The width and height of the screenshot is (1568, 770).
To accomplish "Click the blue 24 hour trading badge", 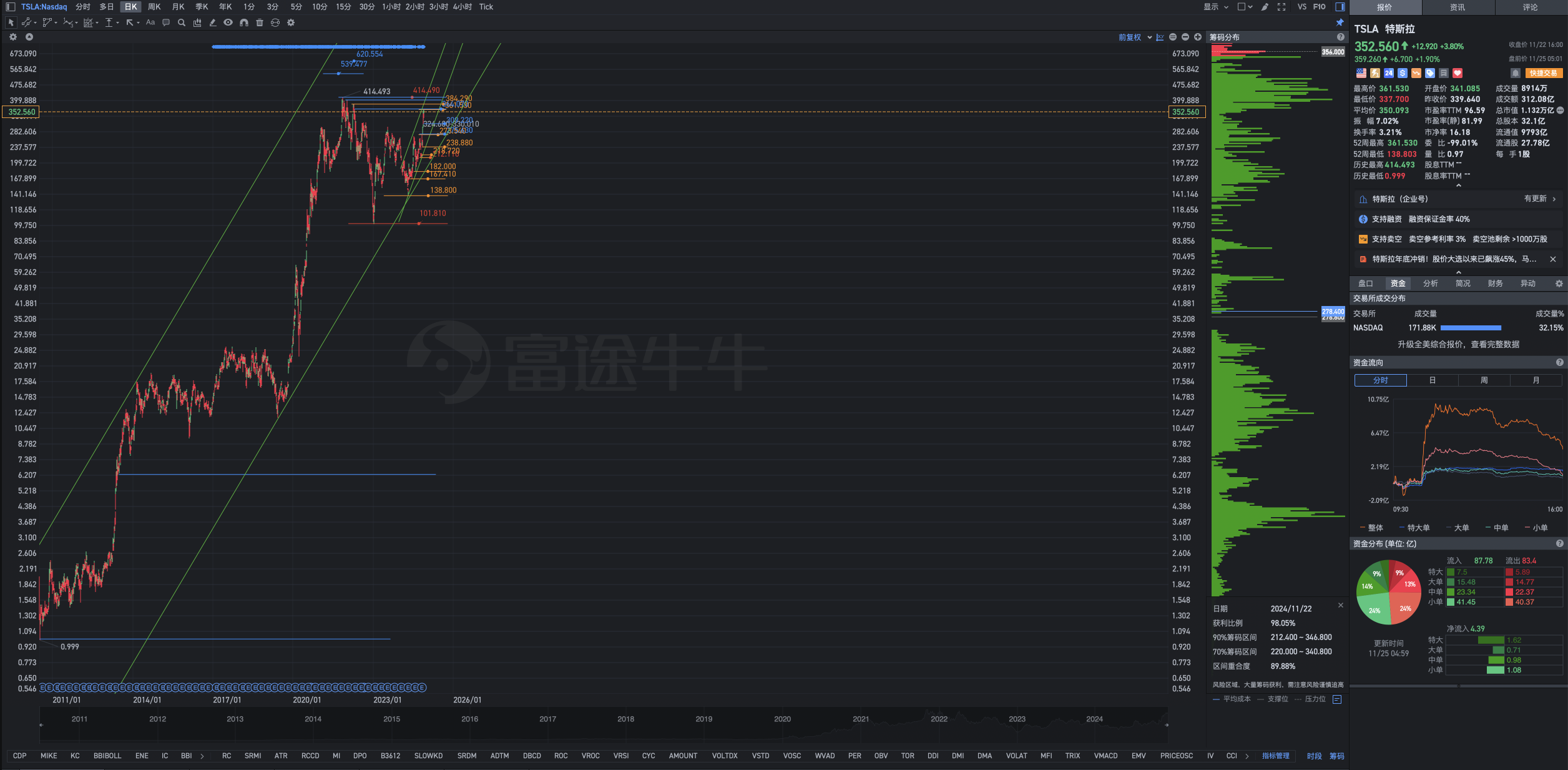I will pyautogui.click(x=1389, y=73).
